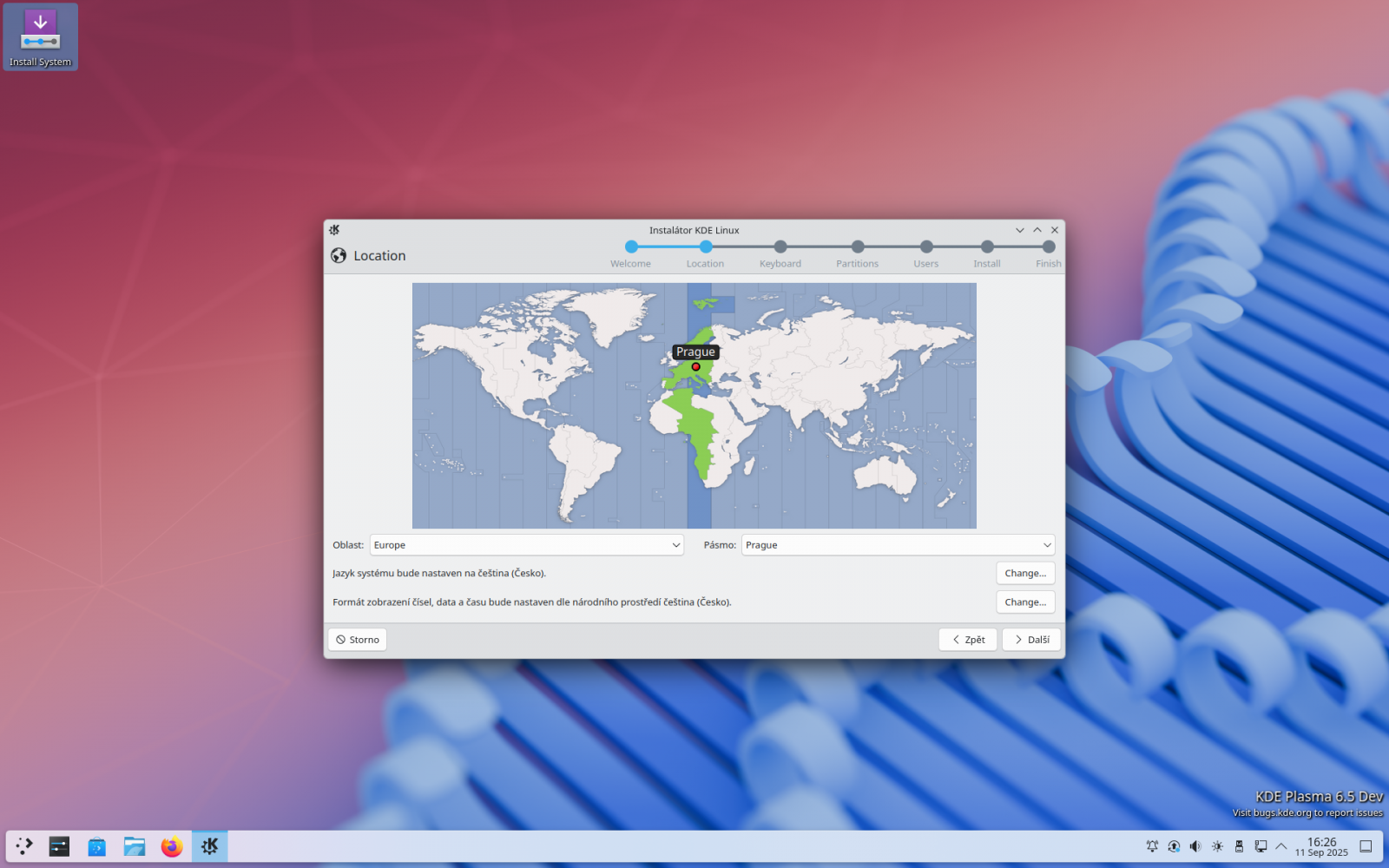Open System Settings from the taskbar
Viewport: 1389px width, 868px height.
click(59, 845)
